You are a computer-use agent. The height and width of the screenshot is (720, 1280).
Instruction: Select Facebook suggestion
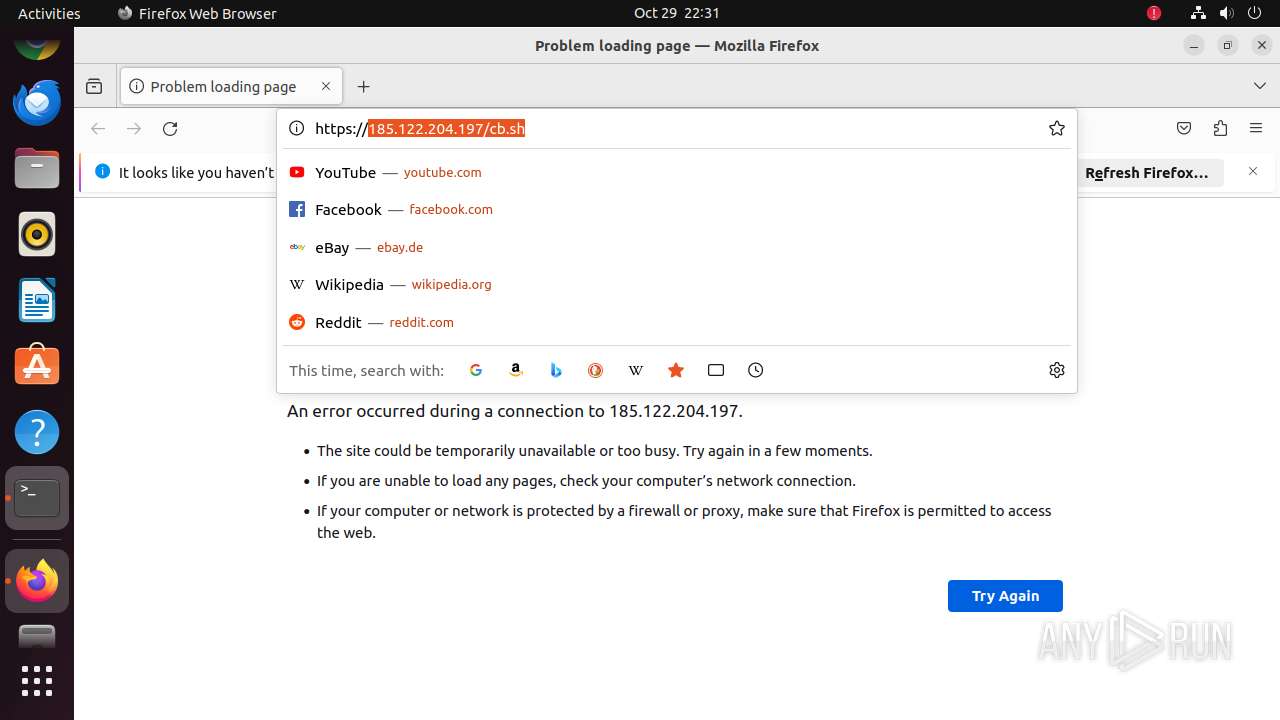pyautogui.click(x=676, y=209)
